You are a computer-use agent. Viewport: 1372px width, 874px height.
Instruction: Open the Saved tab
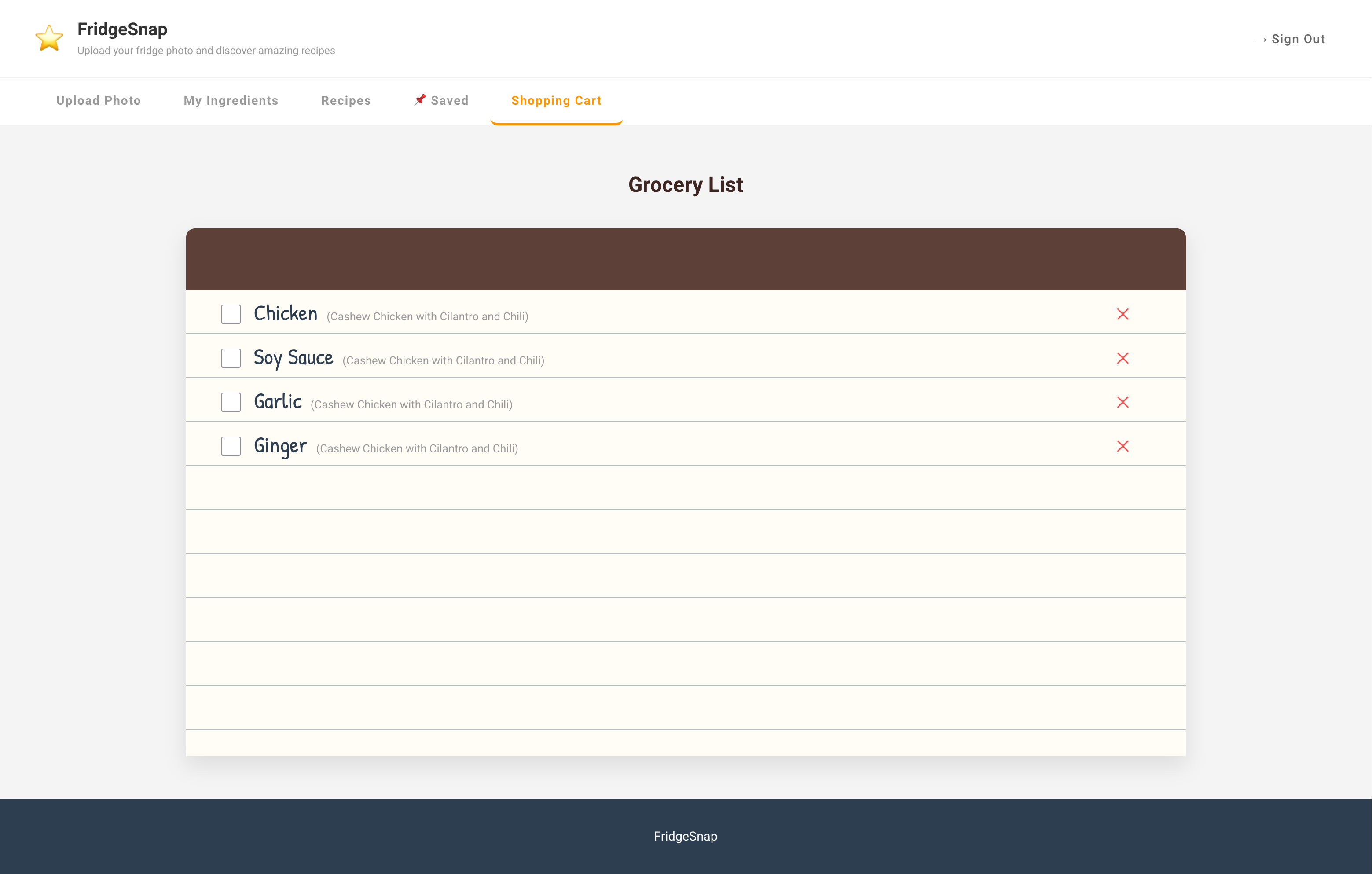click(x=449, y=101)
